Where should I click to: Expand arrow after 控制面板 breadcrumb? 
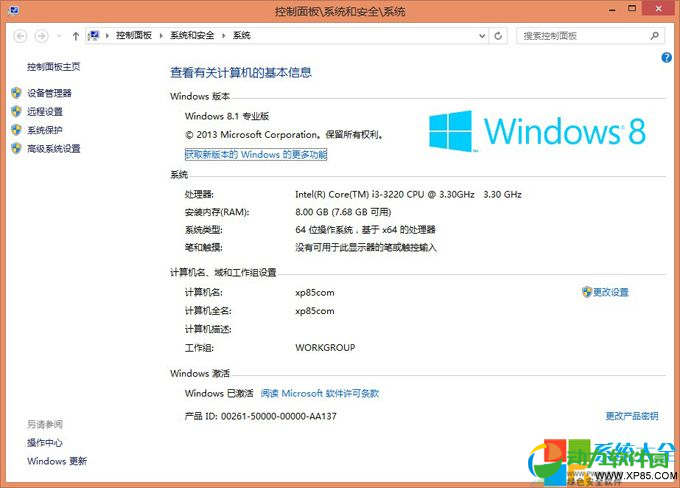(160, 36)
